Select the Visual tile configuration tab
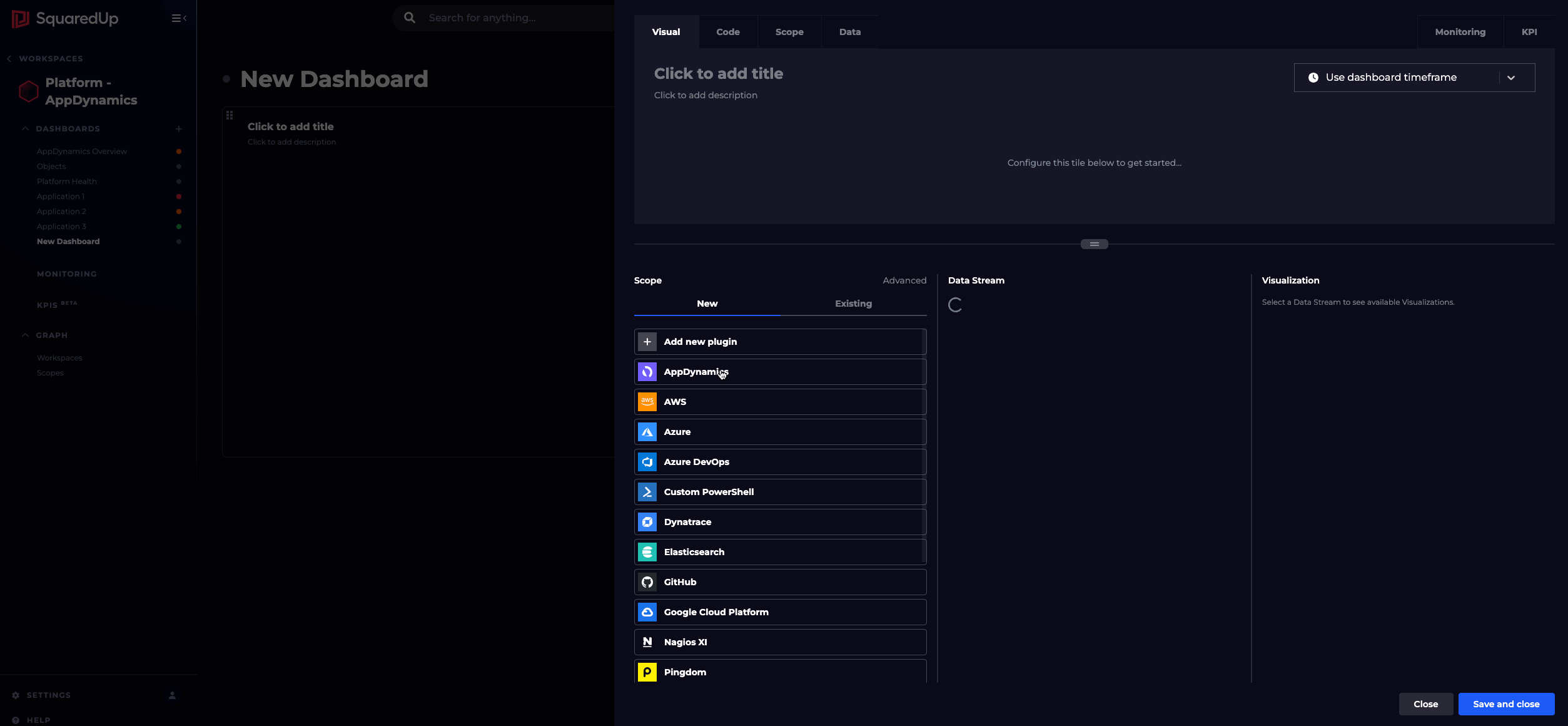Viewport: 1568px width, 726px height. pos(665,32)
